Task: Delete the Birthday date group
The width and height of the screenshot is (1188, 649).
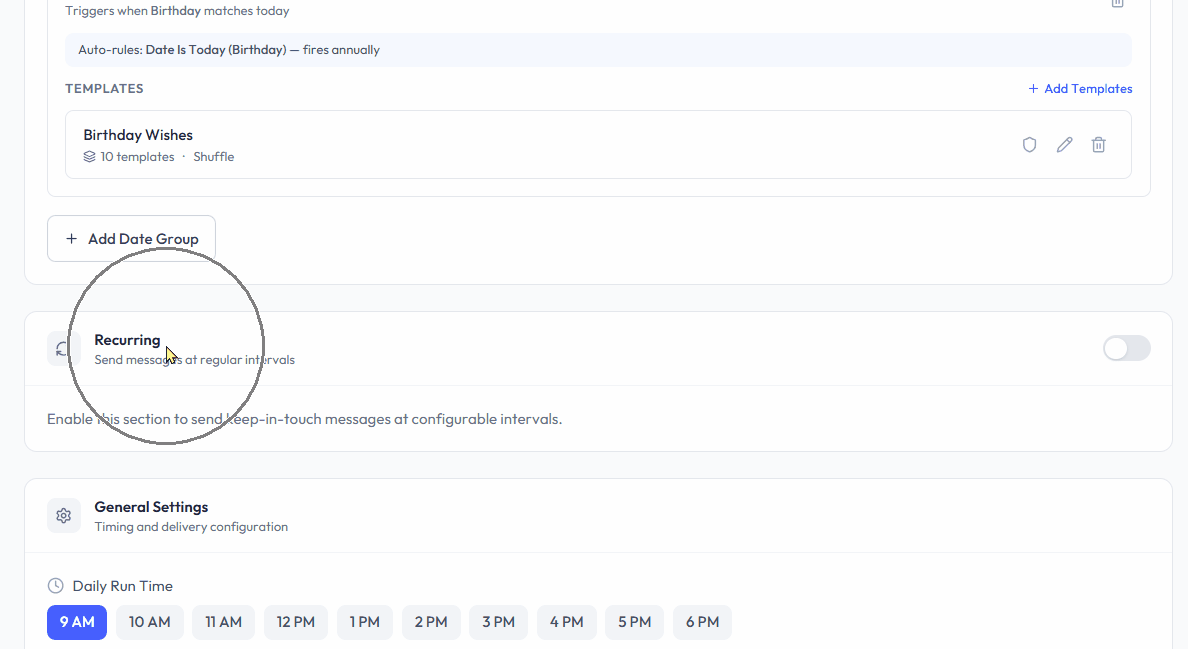Action: click(x=1117, y=4)
